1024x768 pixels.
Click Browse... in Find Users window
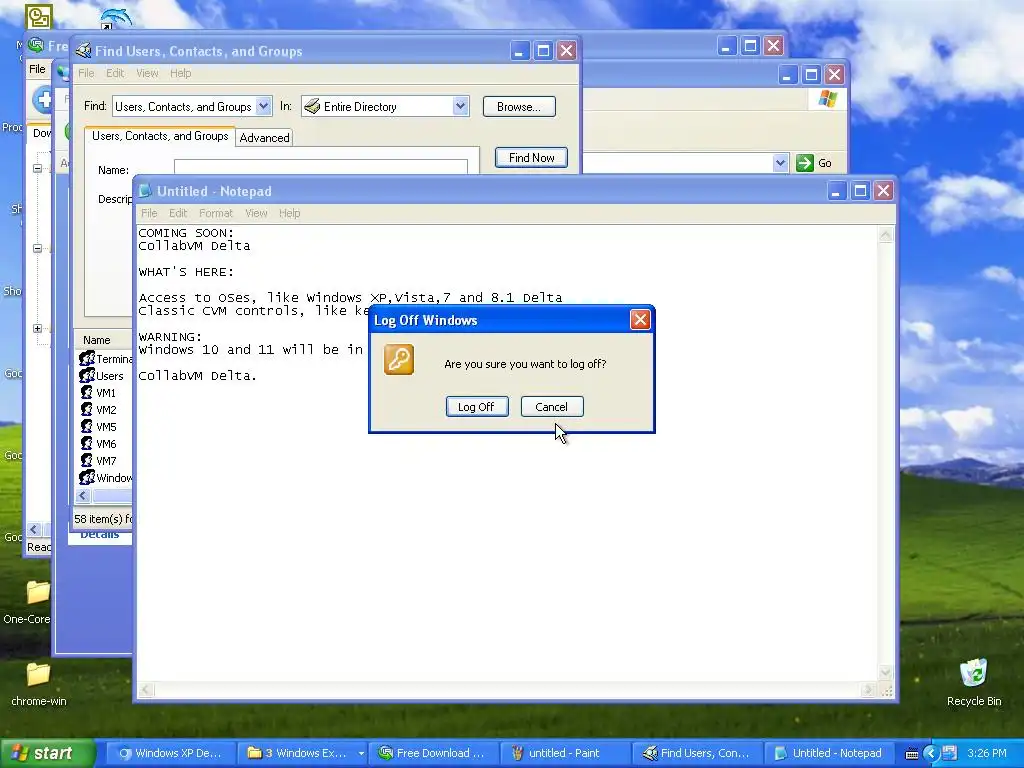click(519, 106)
